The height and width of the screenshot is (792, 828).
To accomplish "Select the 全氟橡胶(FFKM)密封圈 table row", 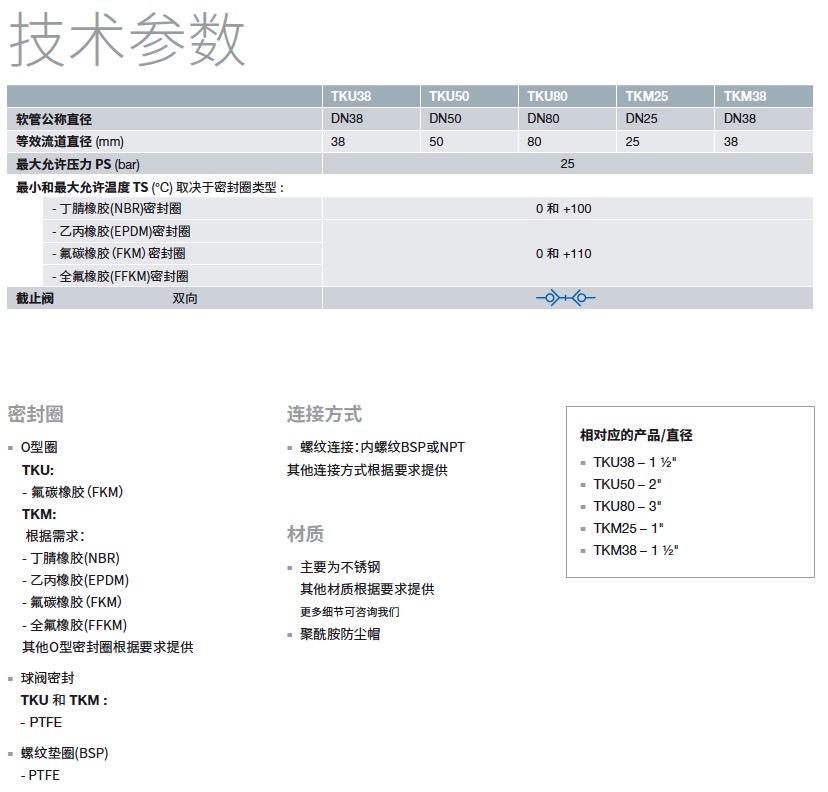I will pyautogui.click(x=183, y=276).
